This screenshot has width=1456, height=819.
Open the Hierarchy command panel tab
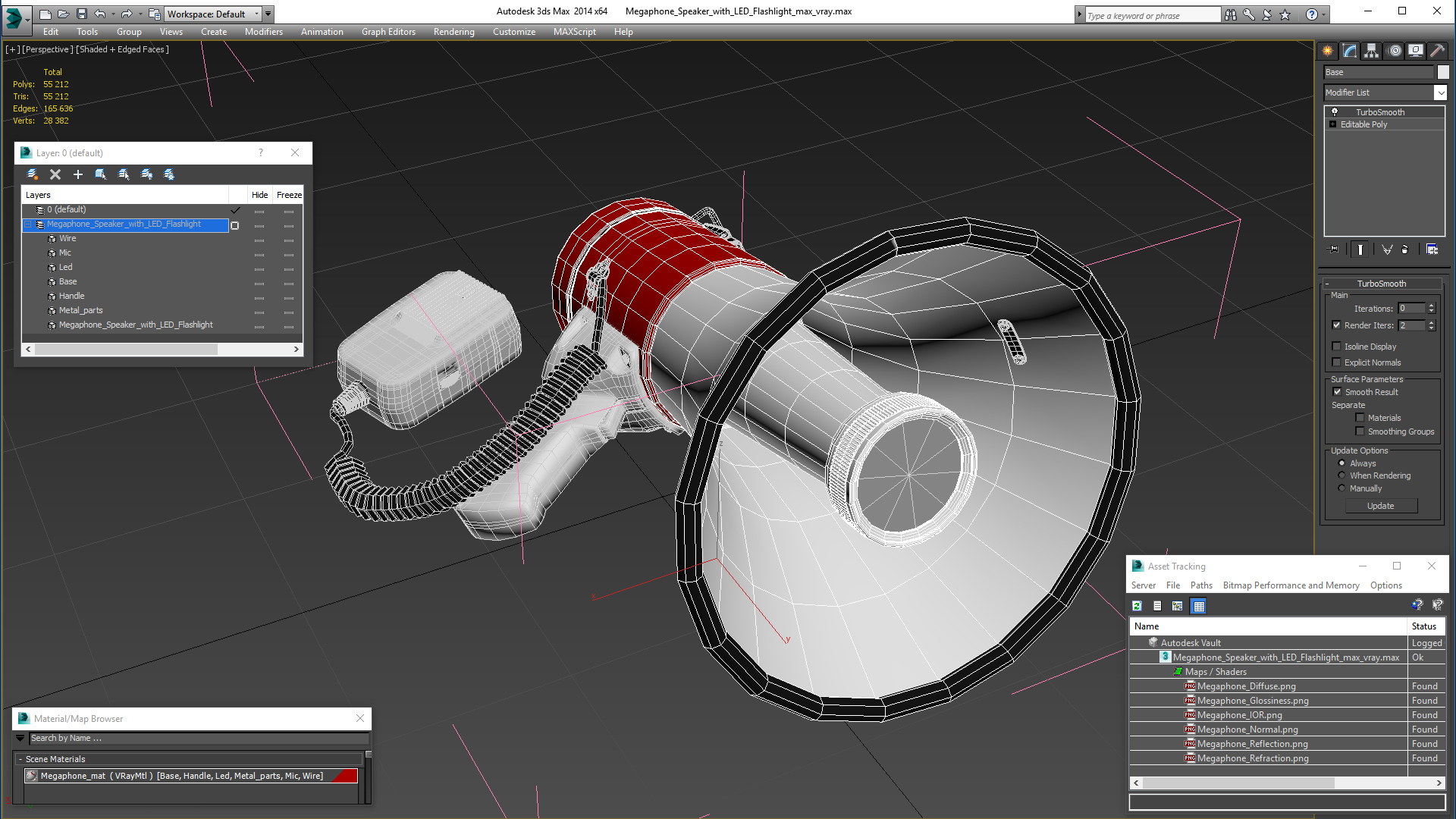coord(1372,51)
